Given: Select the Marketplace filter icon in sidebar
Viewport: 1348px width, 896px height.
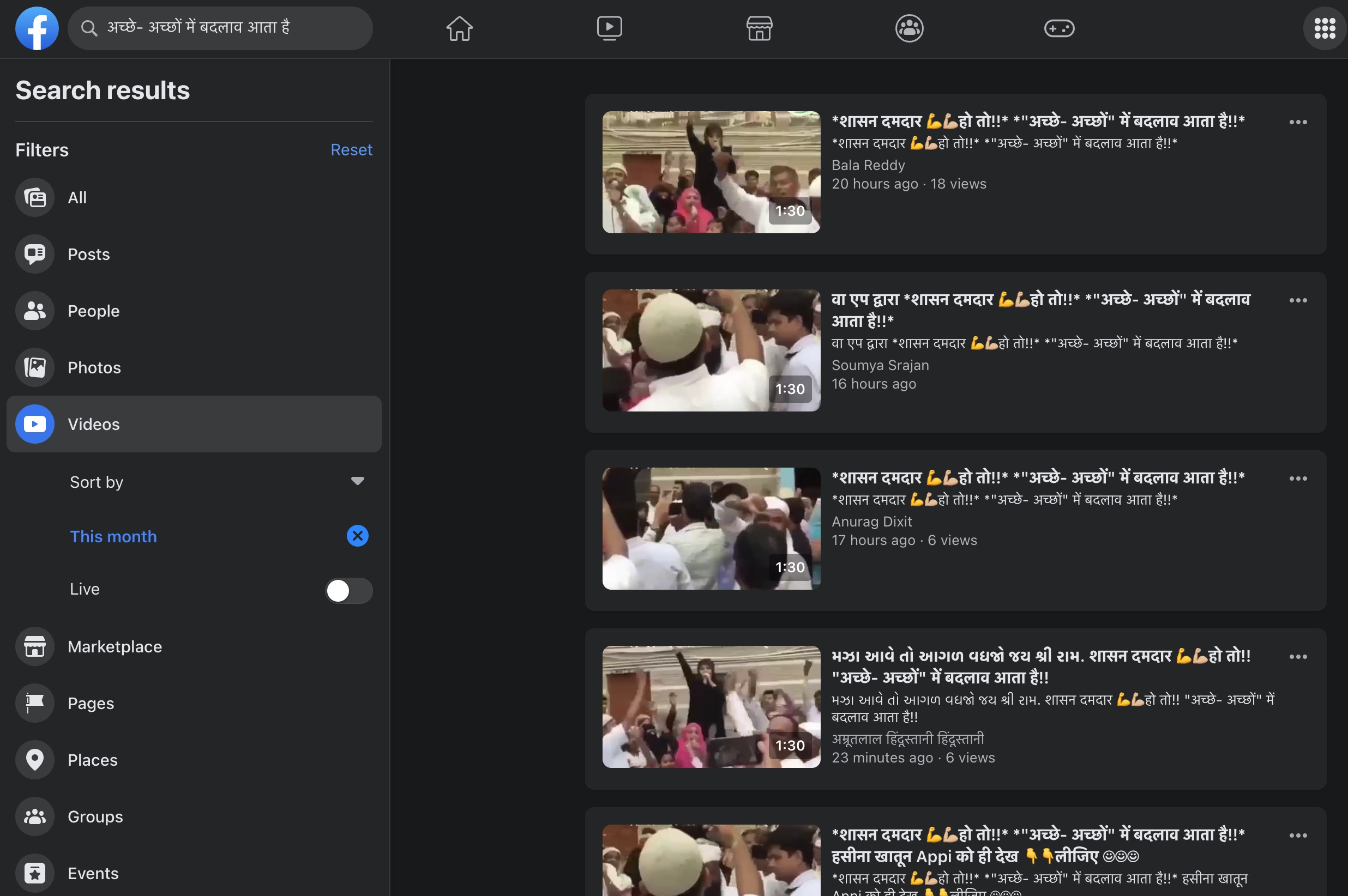Looking at the screenshot, I should point(35,646).
